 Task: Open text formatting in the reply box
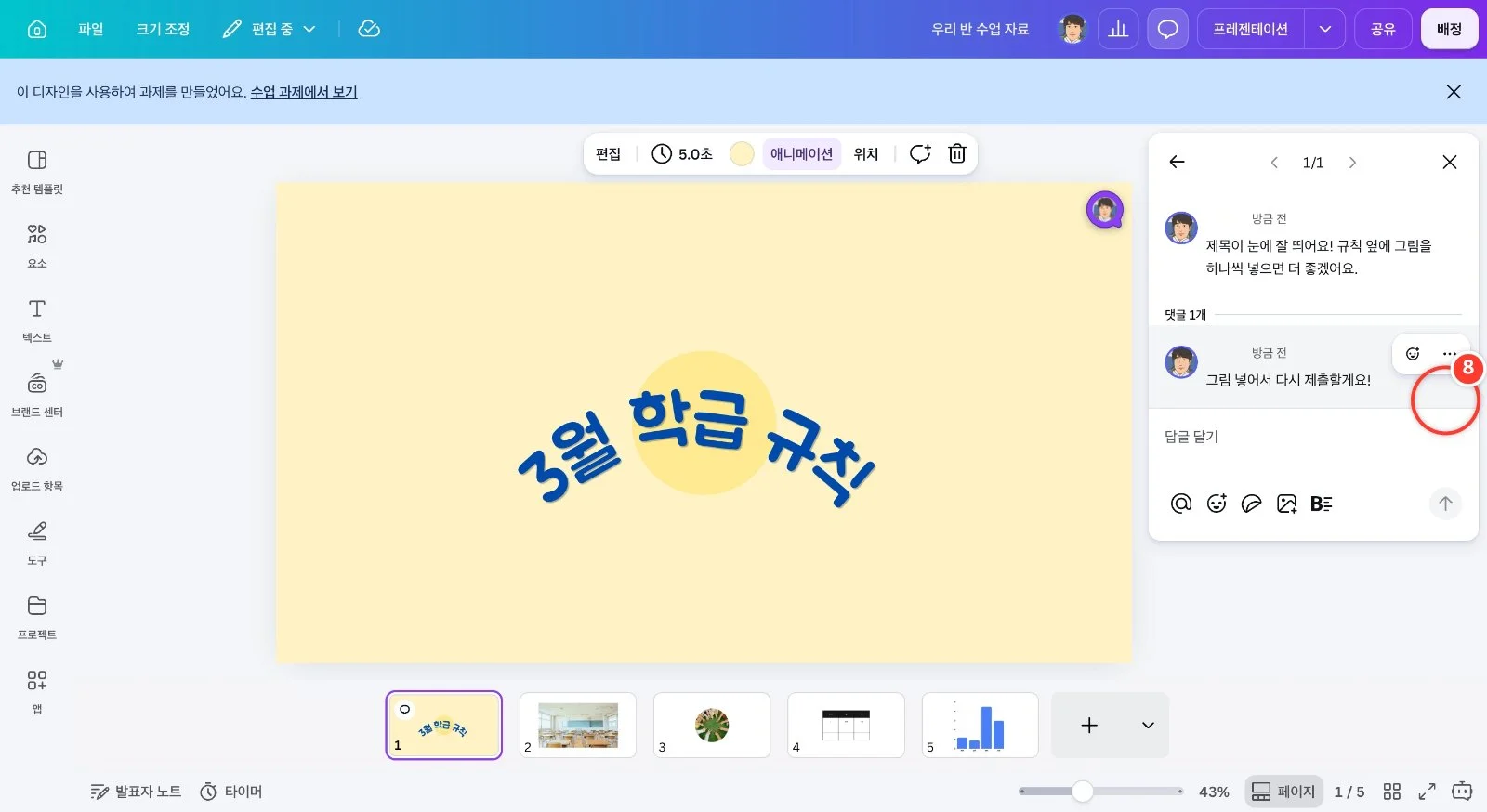(x=1322, y=504)
